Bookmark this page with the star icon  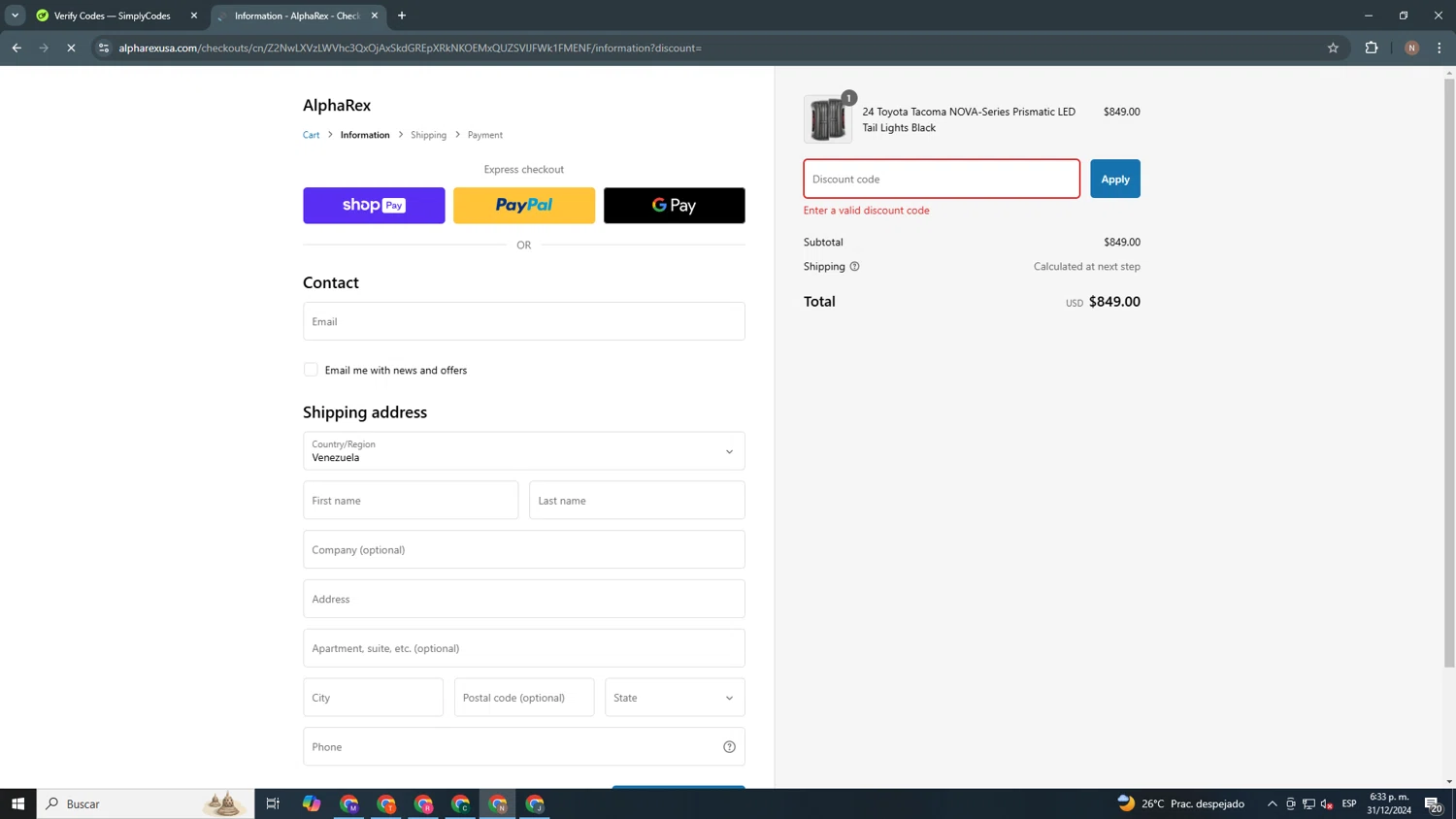click(1333, 48)
